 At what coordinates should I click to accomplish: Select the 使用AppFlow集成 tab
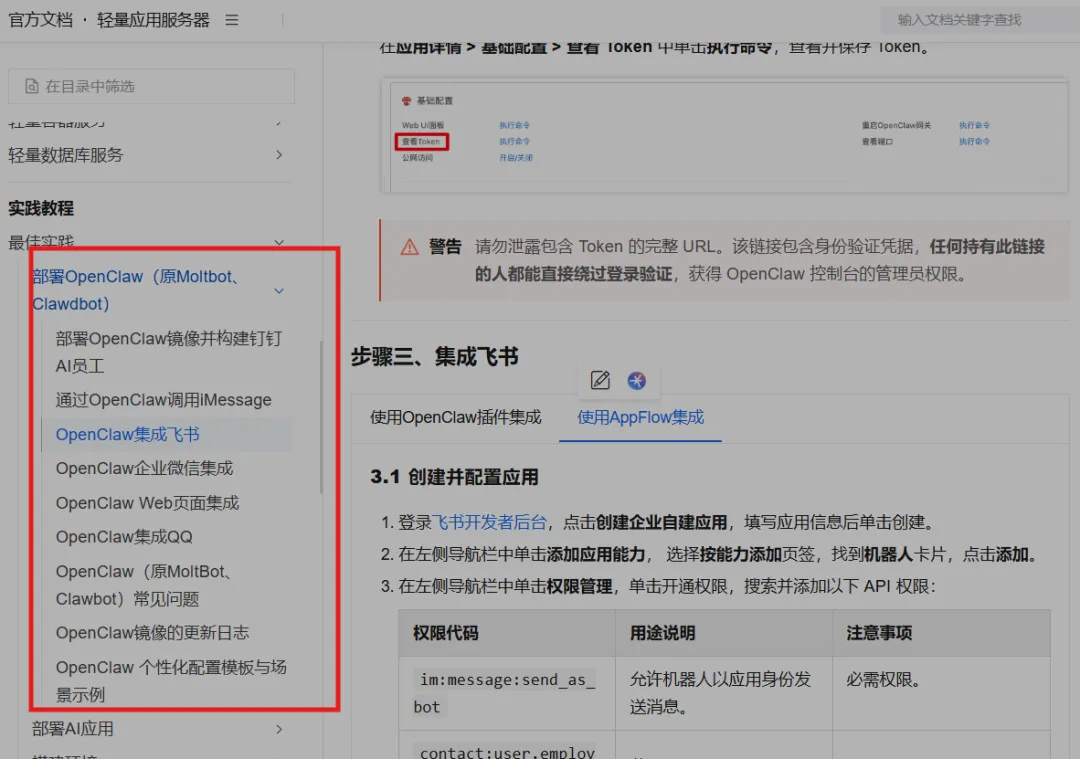[x=639, y=418]
